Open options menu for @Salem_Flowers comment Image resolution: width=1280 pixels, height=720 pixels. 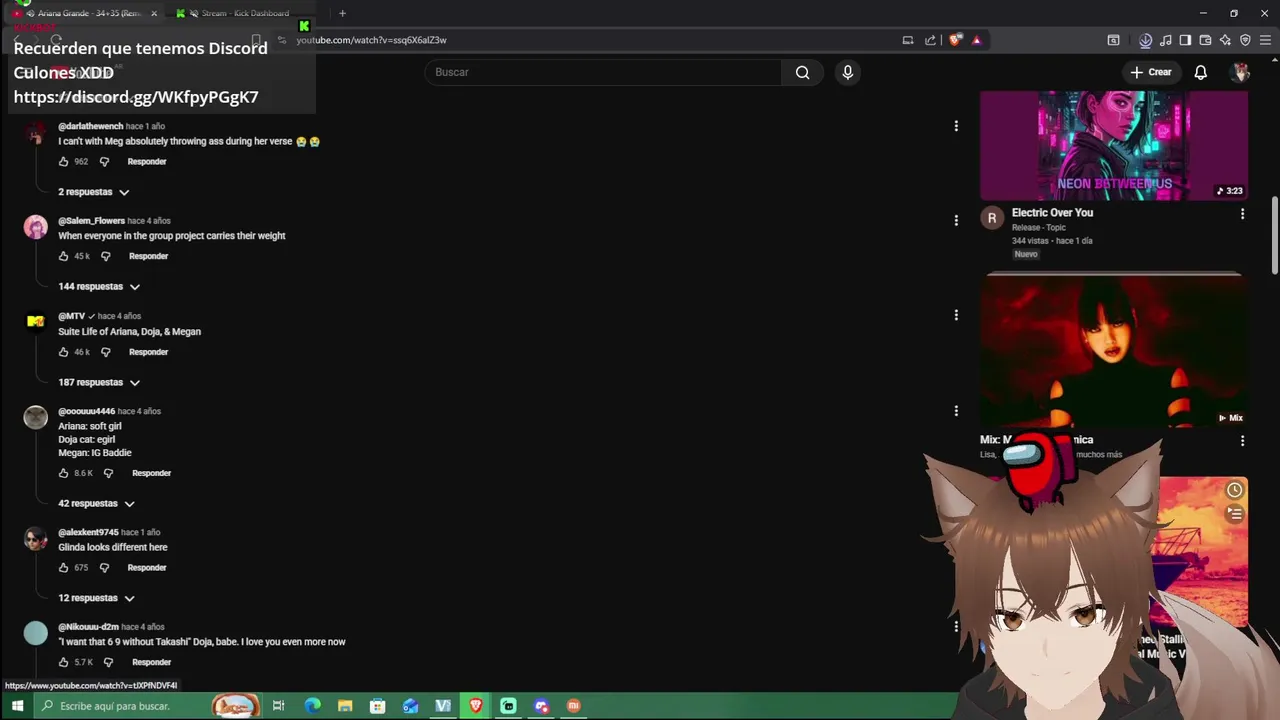[x=956, y=220]
